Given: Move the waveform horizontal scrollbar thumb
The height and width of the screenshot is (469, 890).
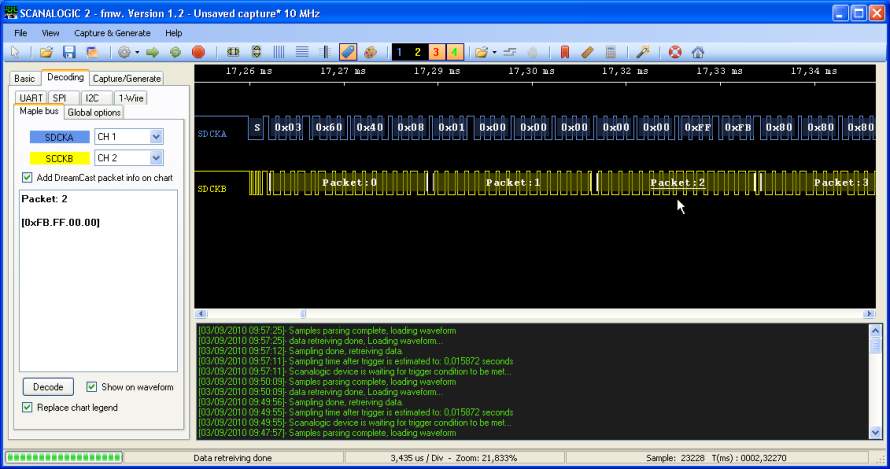Looking at the screenshot, I should point(303,313).
